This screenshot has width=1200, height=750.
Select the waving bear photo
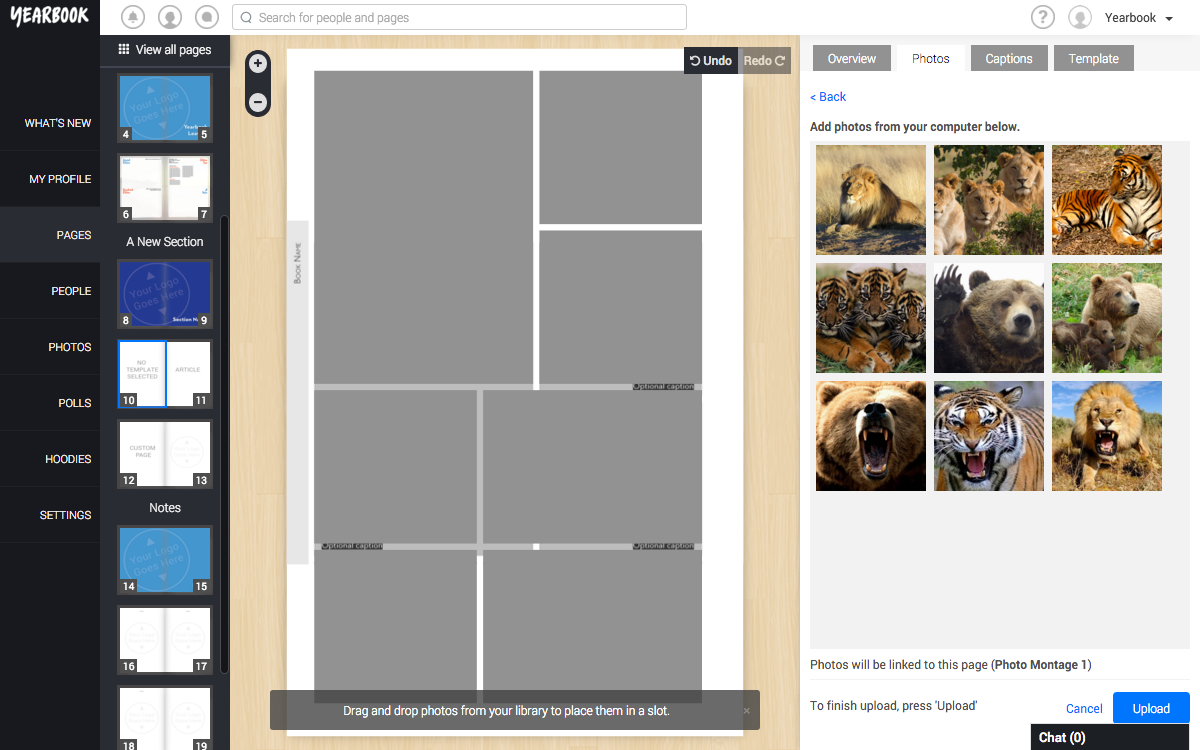(x=989, y=318)
